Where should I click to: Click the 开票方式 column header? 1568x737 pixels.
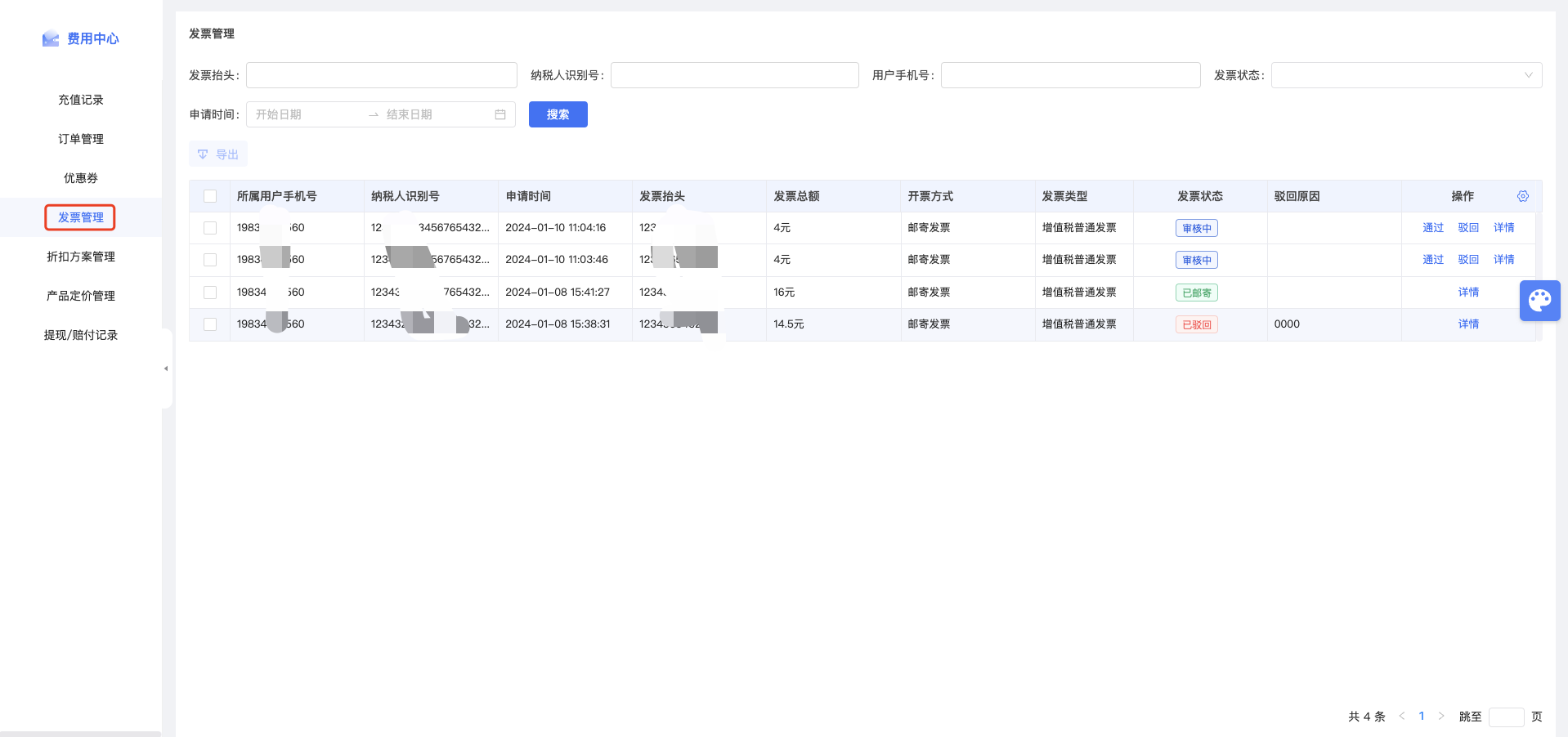pos(930,196)
